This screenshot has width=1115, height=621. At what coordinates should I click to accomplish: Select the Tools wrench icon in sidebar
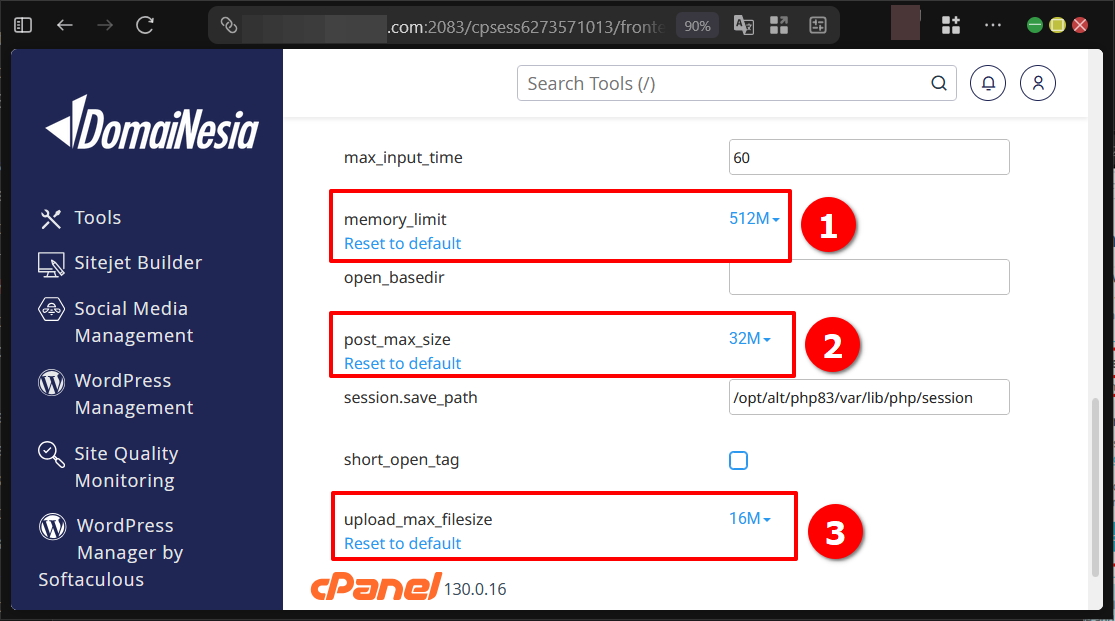51,217
